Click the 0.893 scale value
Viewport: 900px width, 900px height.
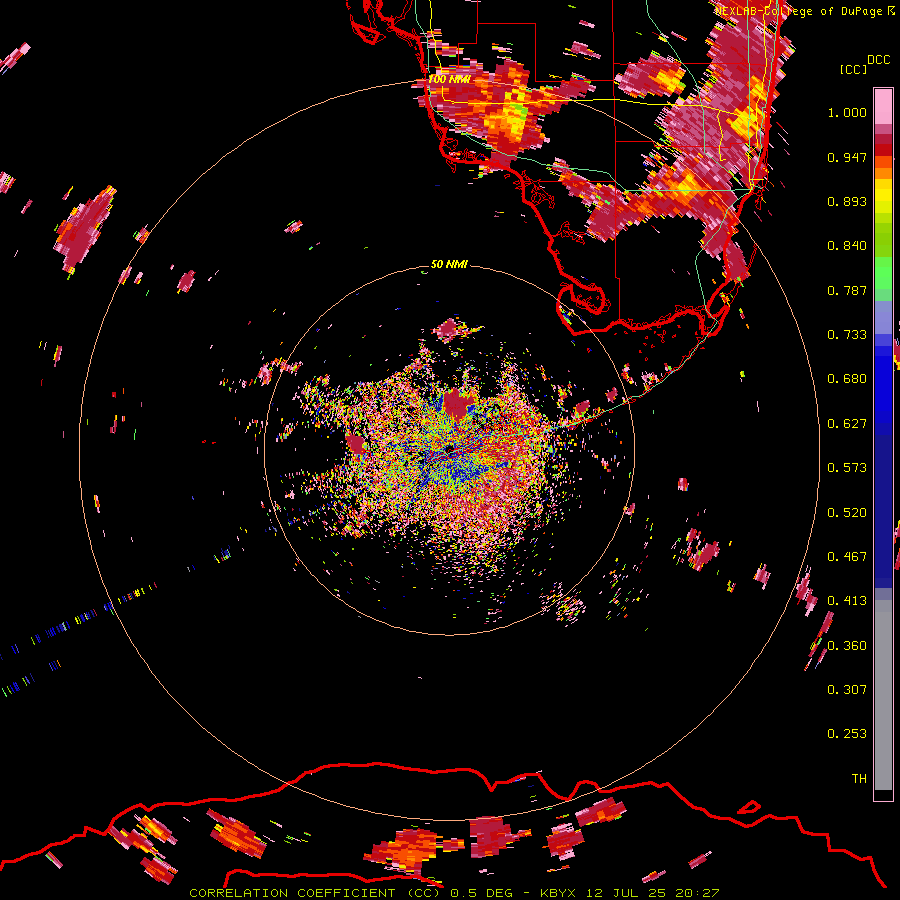pyautogui.click(x=847, y=201)
